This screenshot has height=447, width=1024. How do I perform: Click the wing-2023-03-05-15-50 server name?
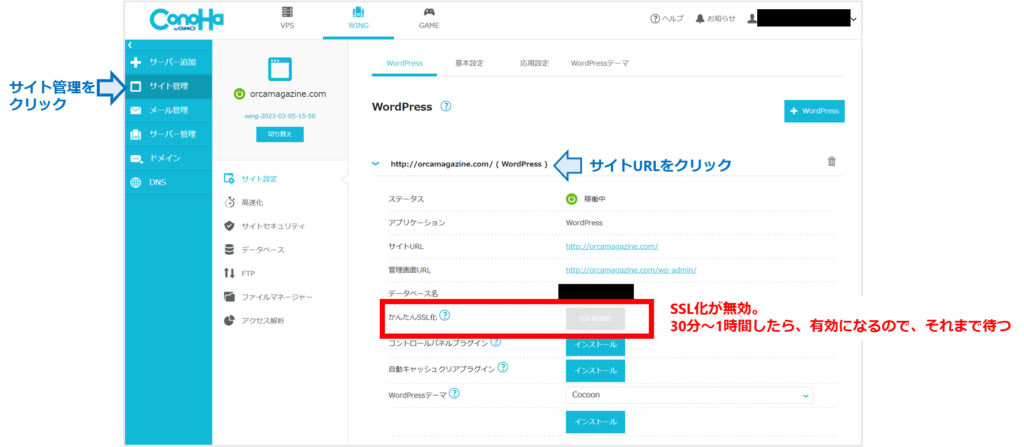tap(280, 115)
